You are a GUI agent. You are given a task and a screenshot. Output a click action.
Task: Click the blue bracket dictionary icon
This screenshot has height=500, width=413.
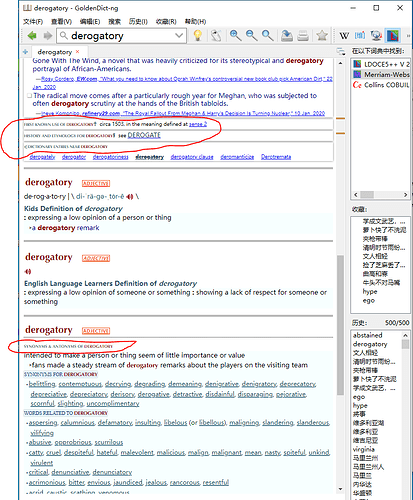click(x=360, y=35)
